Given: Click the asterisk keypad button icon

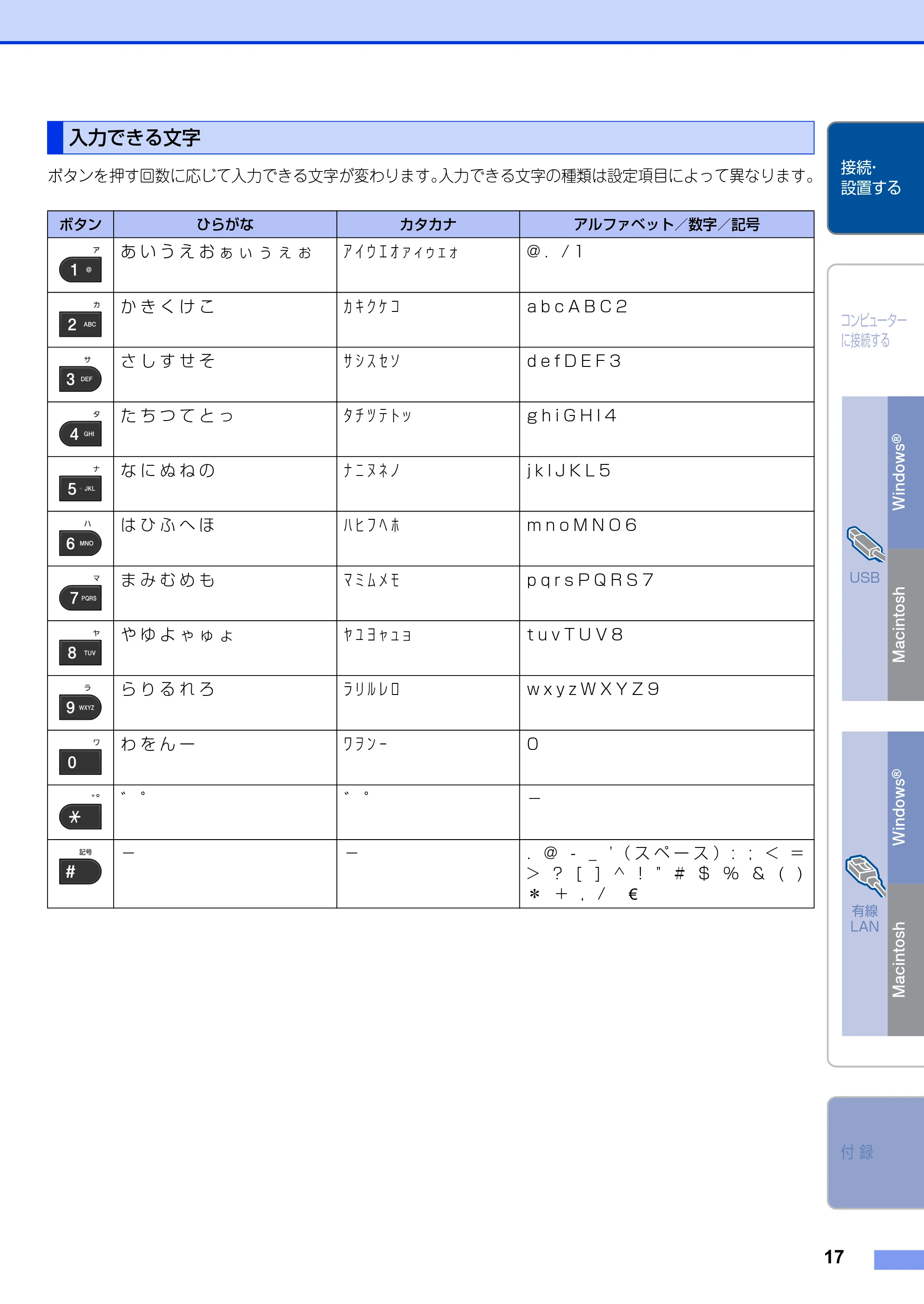Looking at the screenshot, I should click(x=80, y=817).
